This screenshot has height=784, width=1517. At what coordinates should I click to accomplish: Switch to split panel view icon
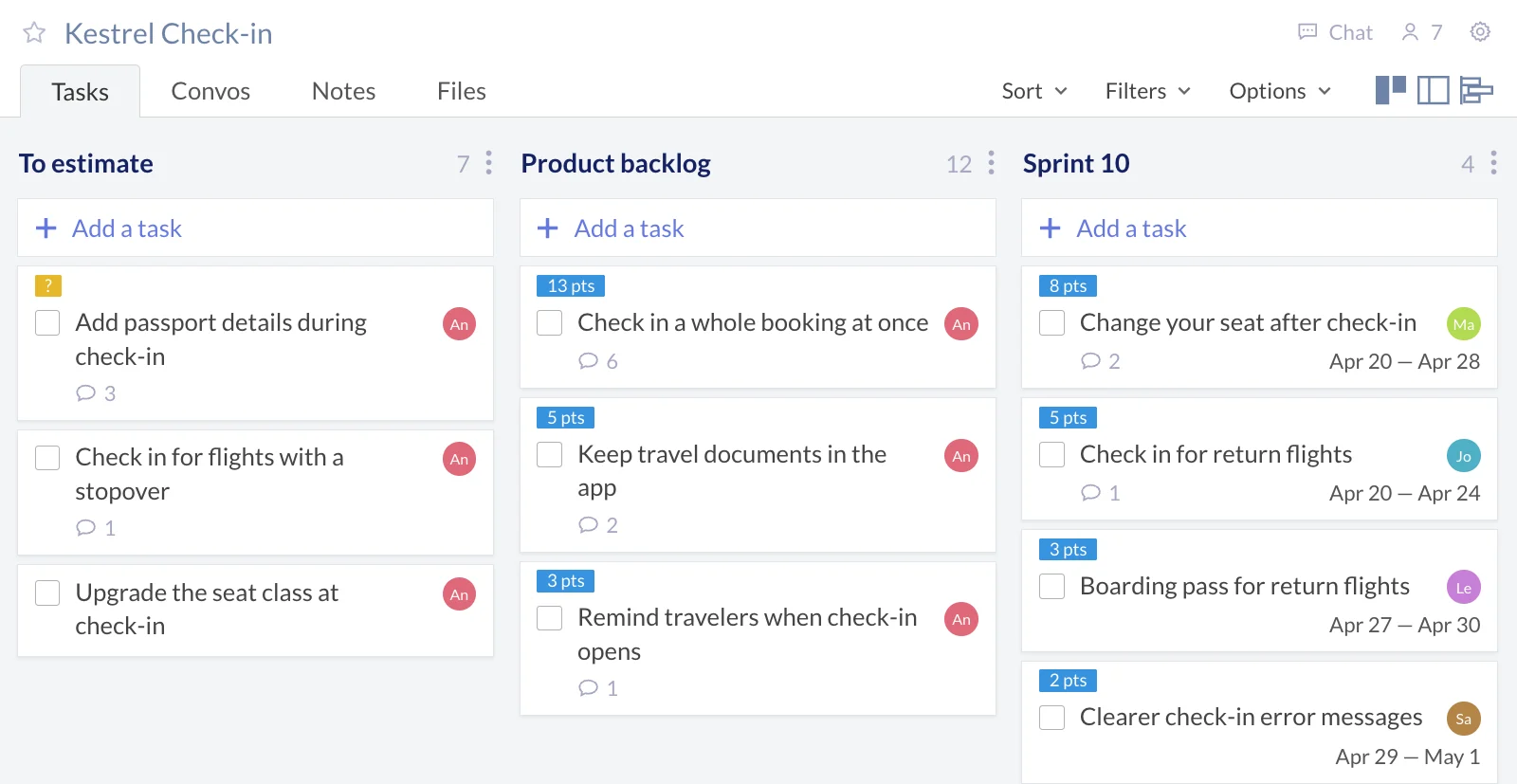[1434, 90]
